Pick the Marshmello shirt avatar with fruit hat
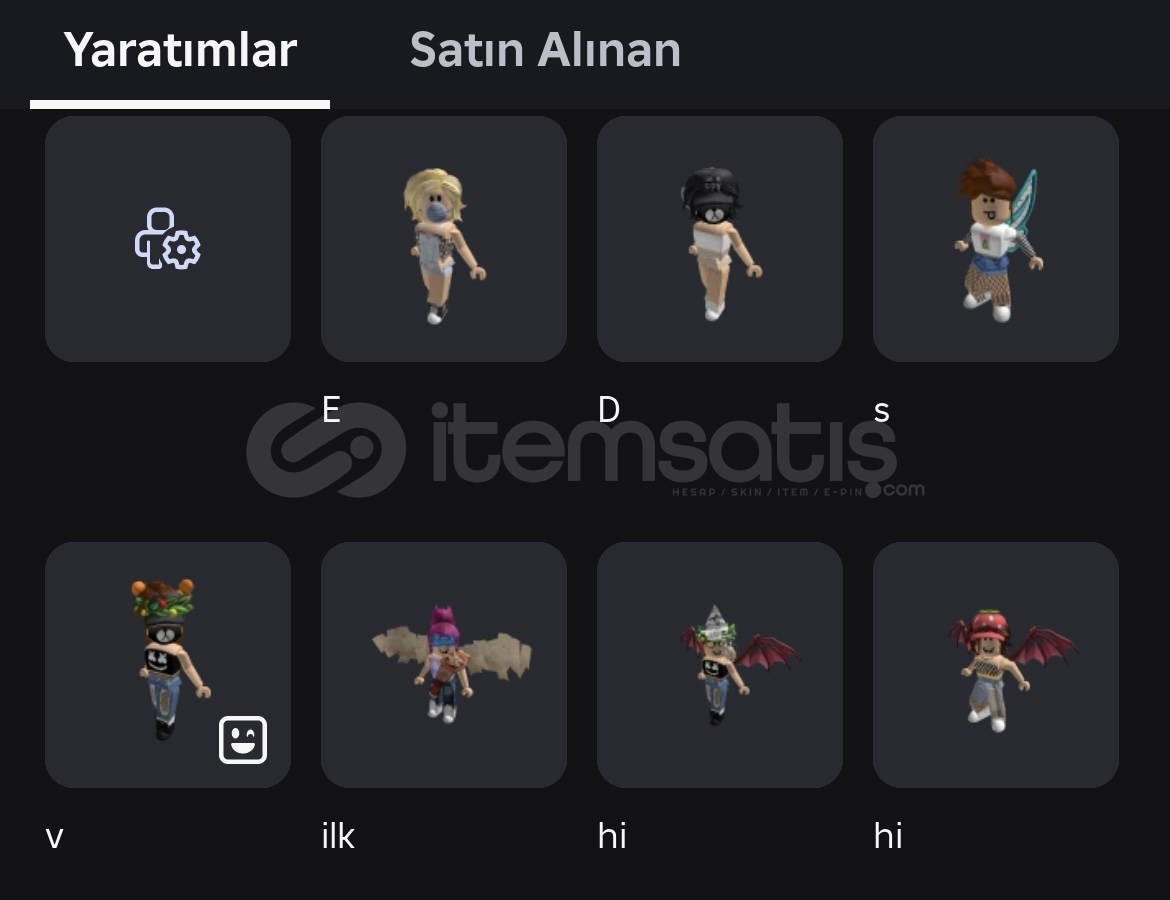 168,665
